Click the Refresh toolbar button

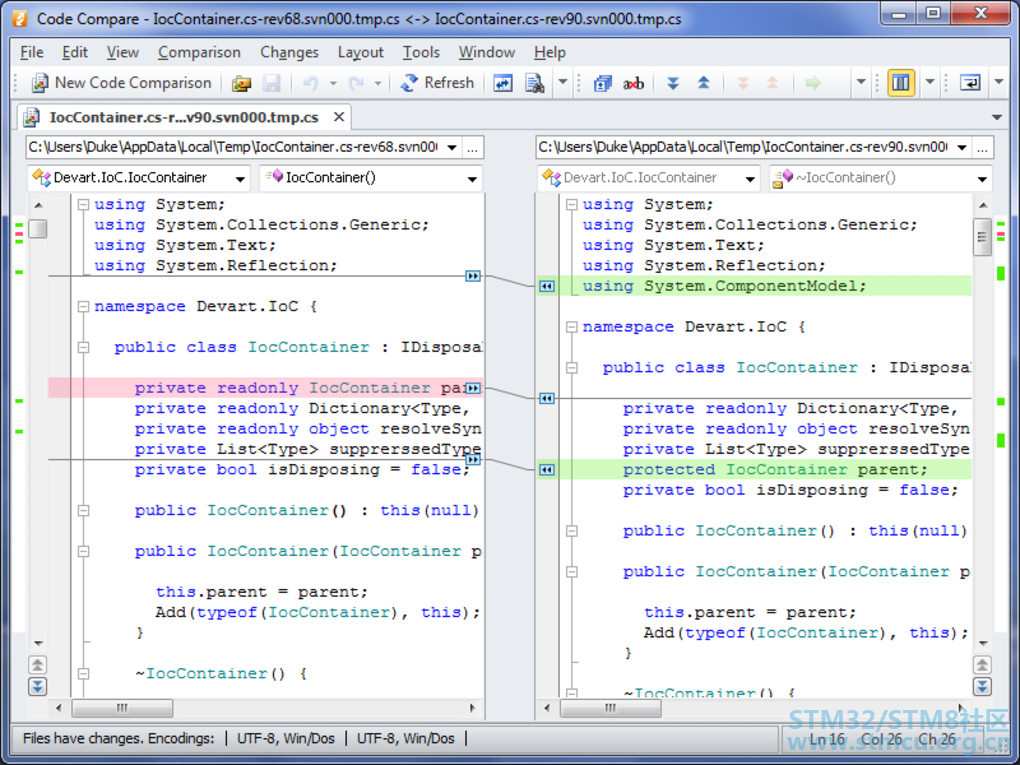437,83
